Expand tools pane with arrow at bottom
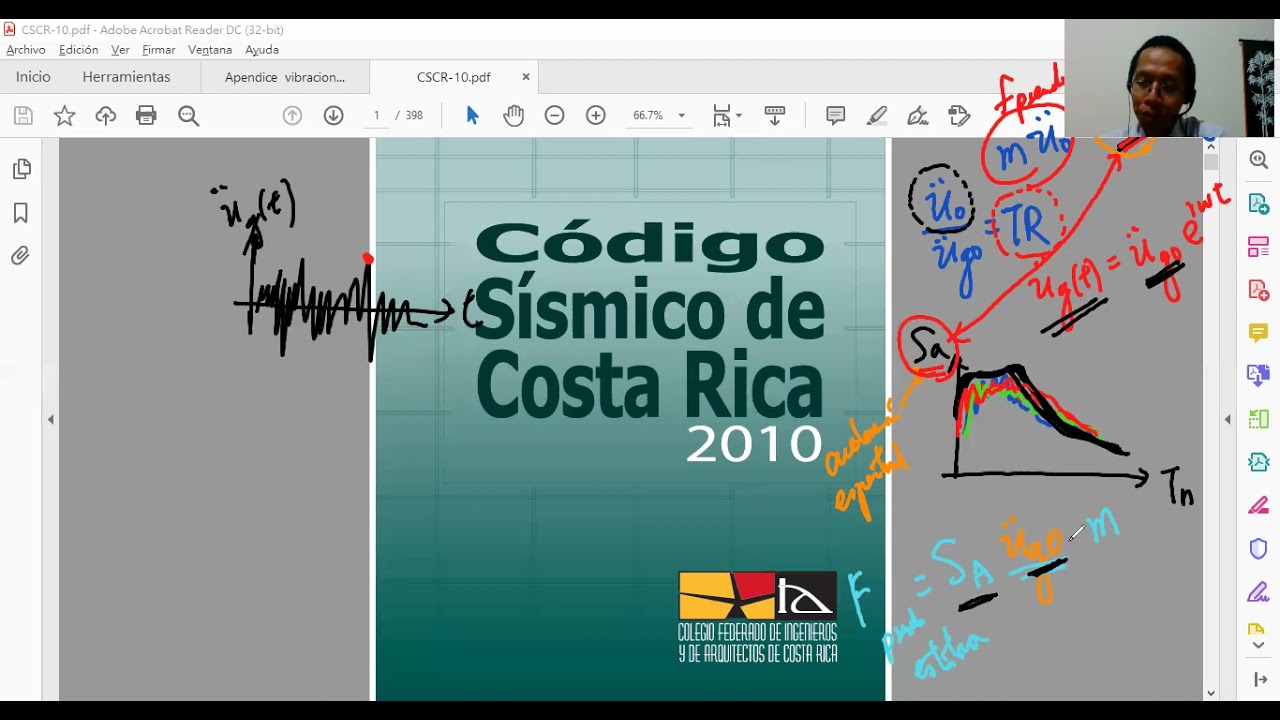This screenshot has width=1280, height=720. click(1260, 680)
